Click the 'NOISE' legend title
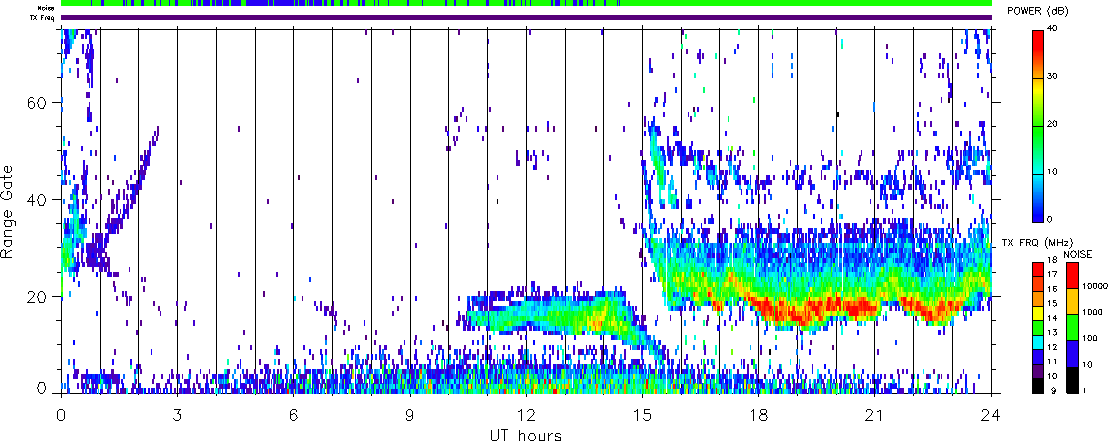This screenshot has width=1108, height=441. [x=1076, y=253]
